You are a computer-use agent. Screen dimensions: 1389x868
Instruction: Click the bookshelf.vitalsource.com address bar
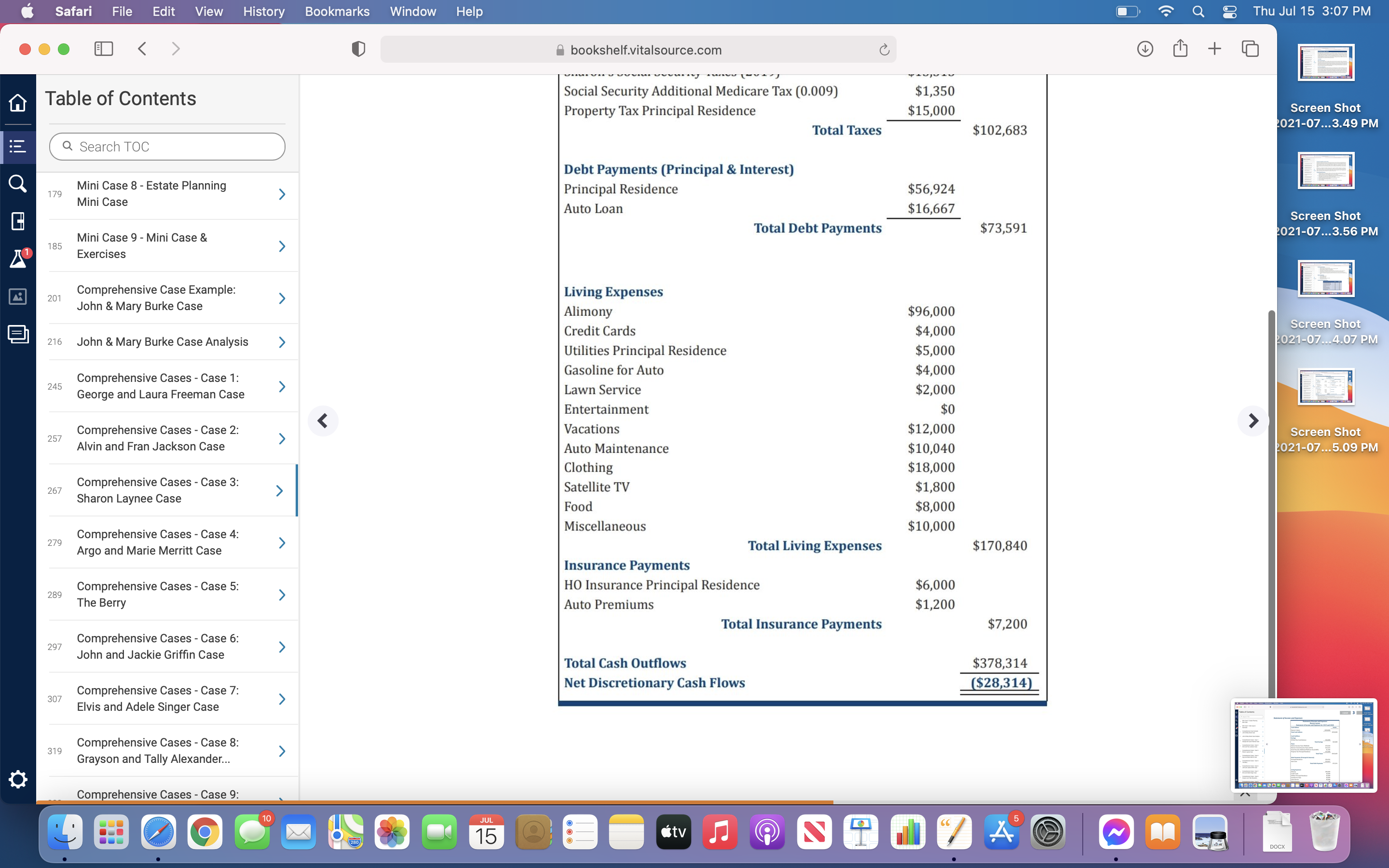(638, 50)
